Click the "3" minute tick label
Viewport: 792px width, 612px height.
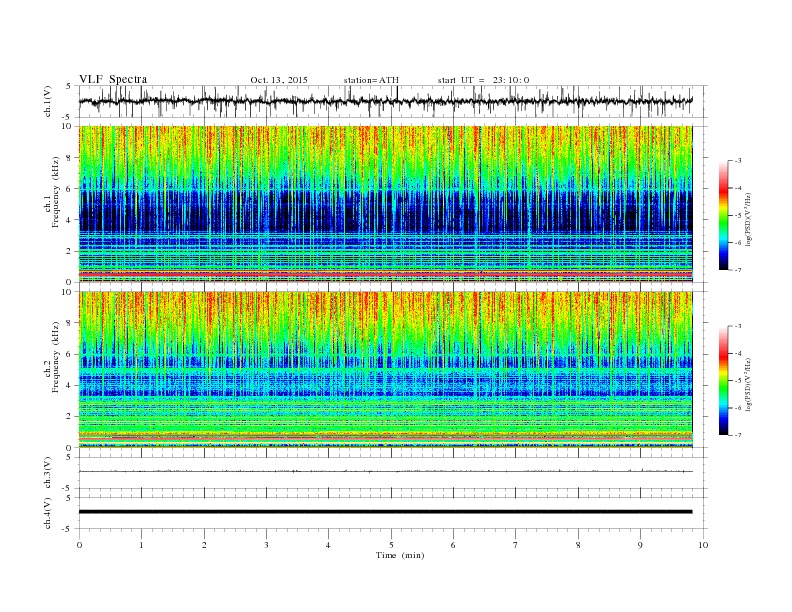[x=266, y=545]
